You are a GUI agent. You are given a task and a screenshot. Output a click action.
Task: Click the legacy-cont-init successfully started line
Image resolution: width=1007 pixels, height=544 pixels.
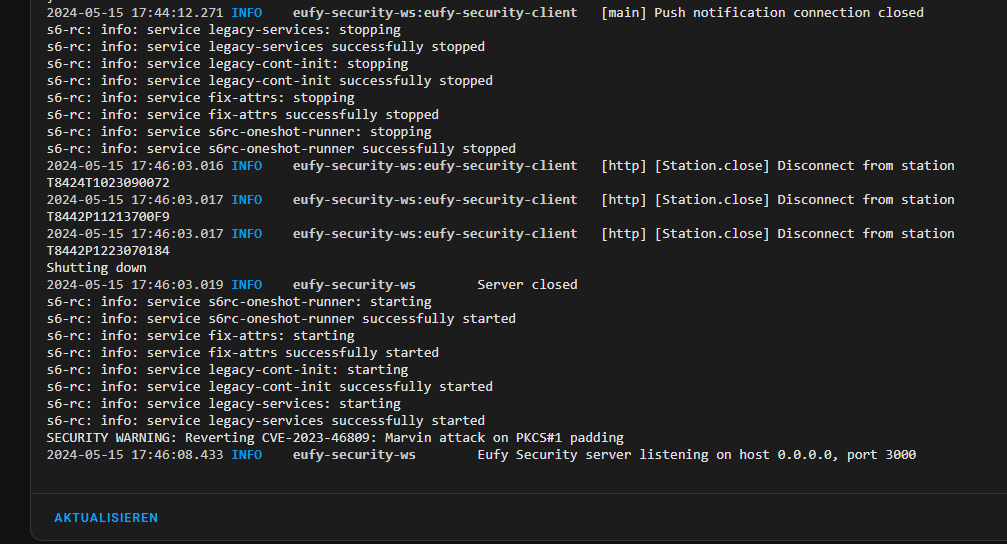coord(270,387)
